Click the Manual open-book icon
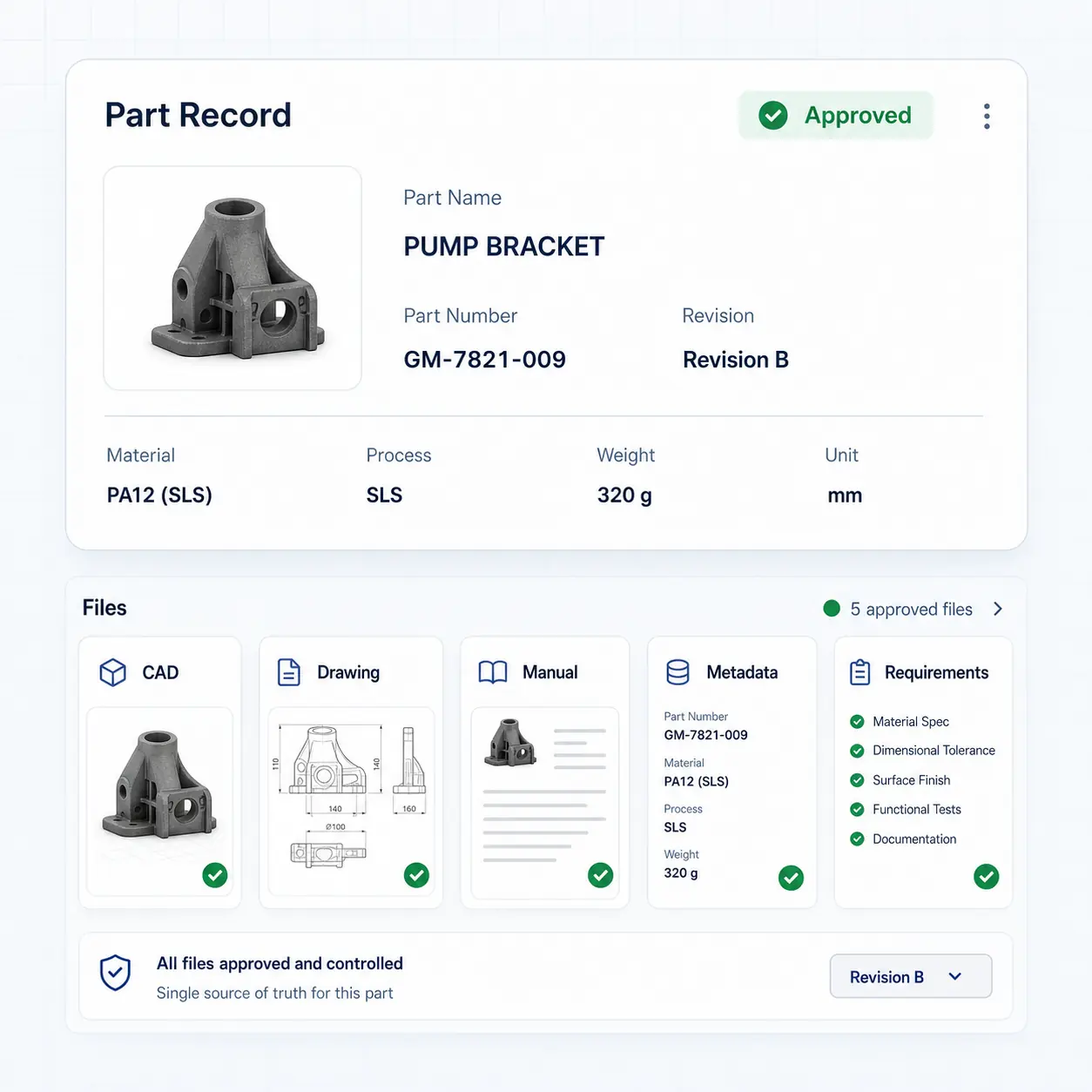 [493, 672]
